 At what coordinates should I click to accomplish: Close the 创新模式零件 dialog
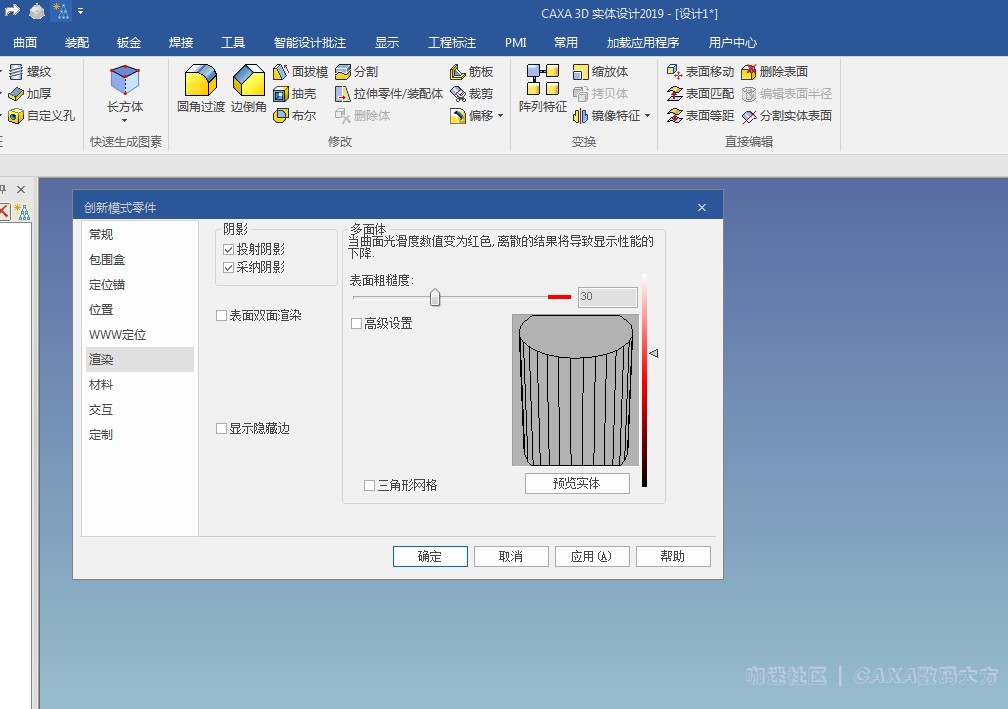(702, 207)
